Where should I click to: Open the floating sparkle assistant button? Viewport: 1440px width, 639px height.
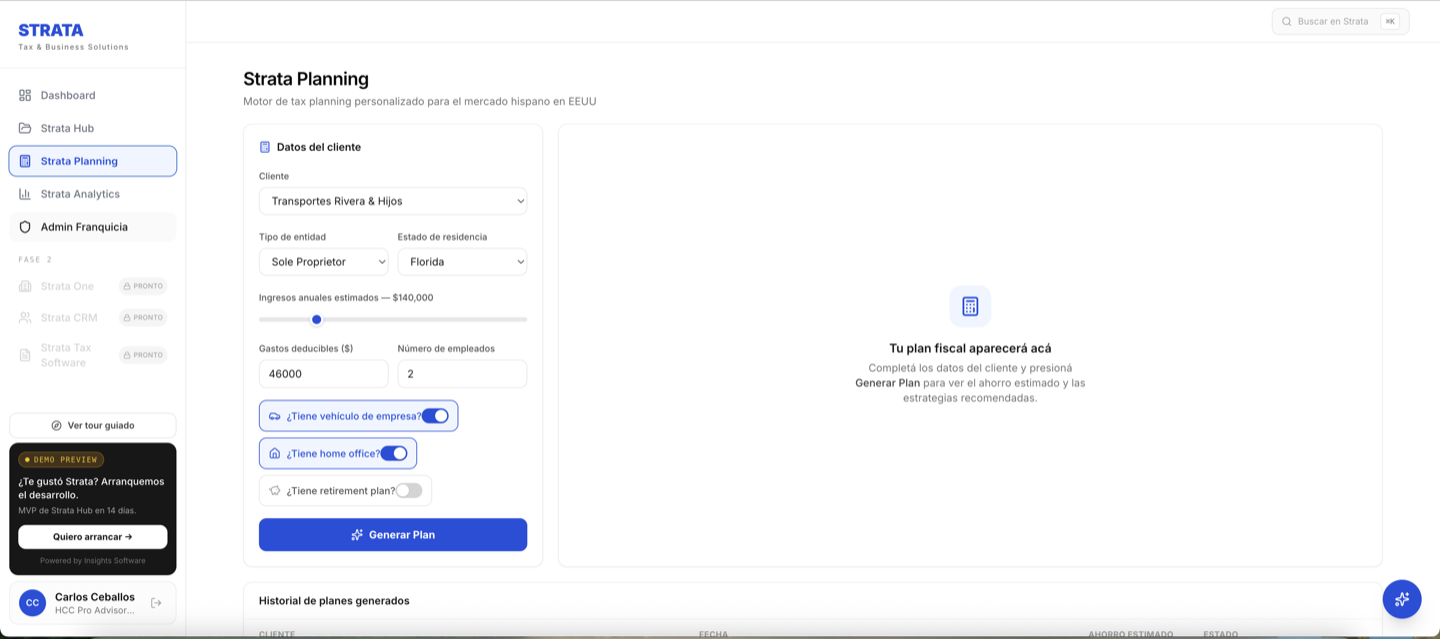pyautogui.click(x=1402, y=599)
